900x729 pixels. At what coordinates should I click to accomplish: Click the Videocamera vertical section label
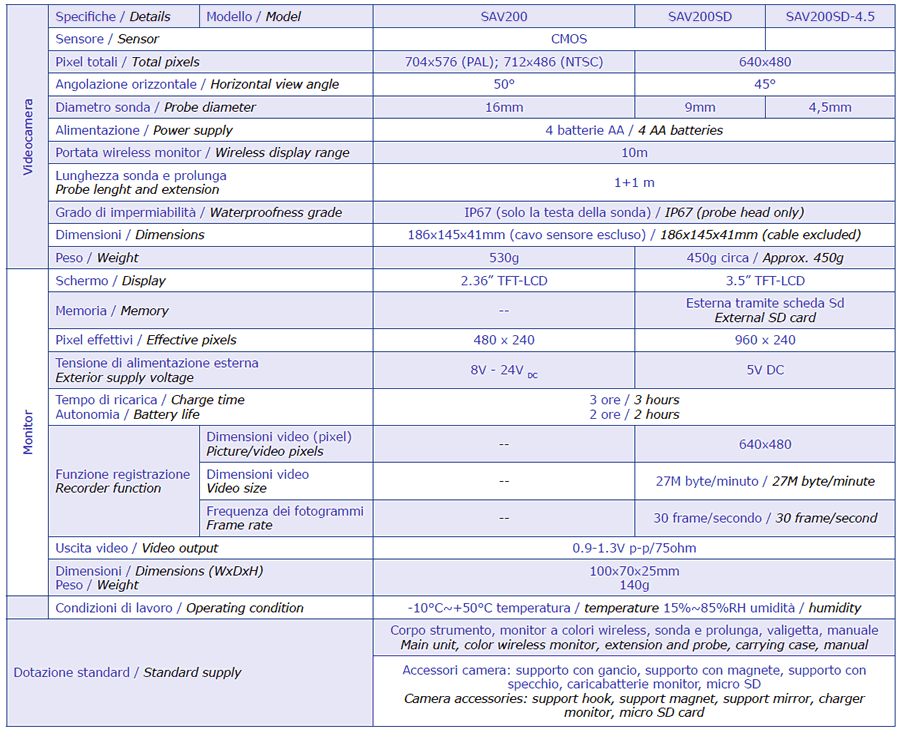pyautogui.click(x=28, y=137)
